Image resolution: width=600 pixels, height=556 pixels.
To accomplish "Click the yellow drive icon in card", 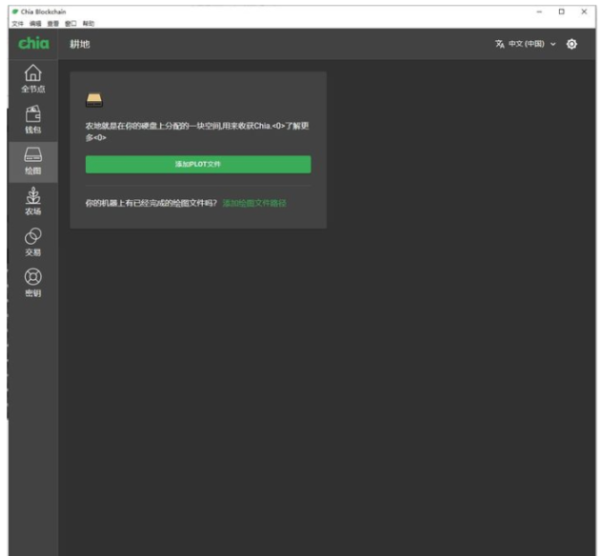I will point(94,100).
